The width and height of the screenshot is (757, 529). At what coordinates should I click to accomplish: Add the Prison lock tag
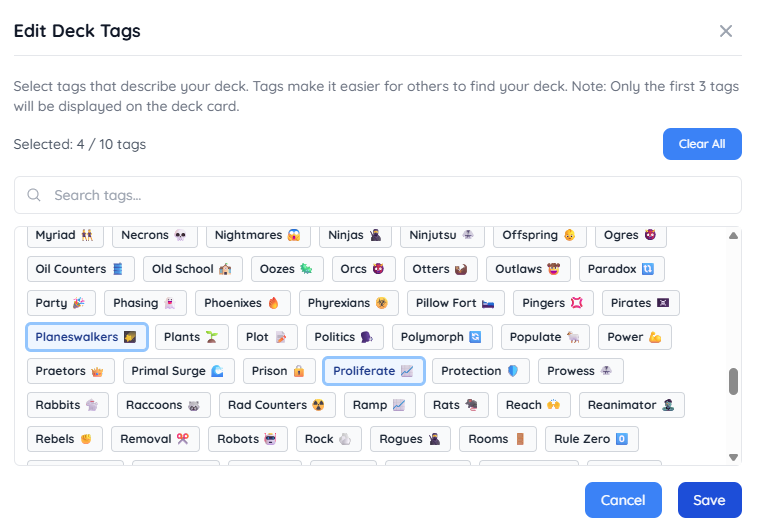coord(279,371)
